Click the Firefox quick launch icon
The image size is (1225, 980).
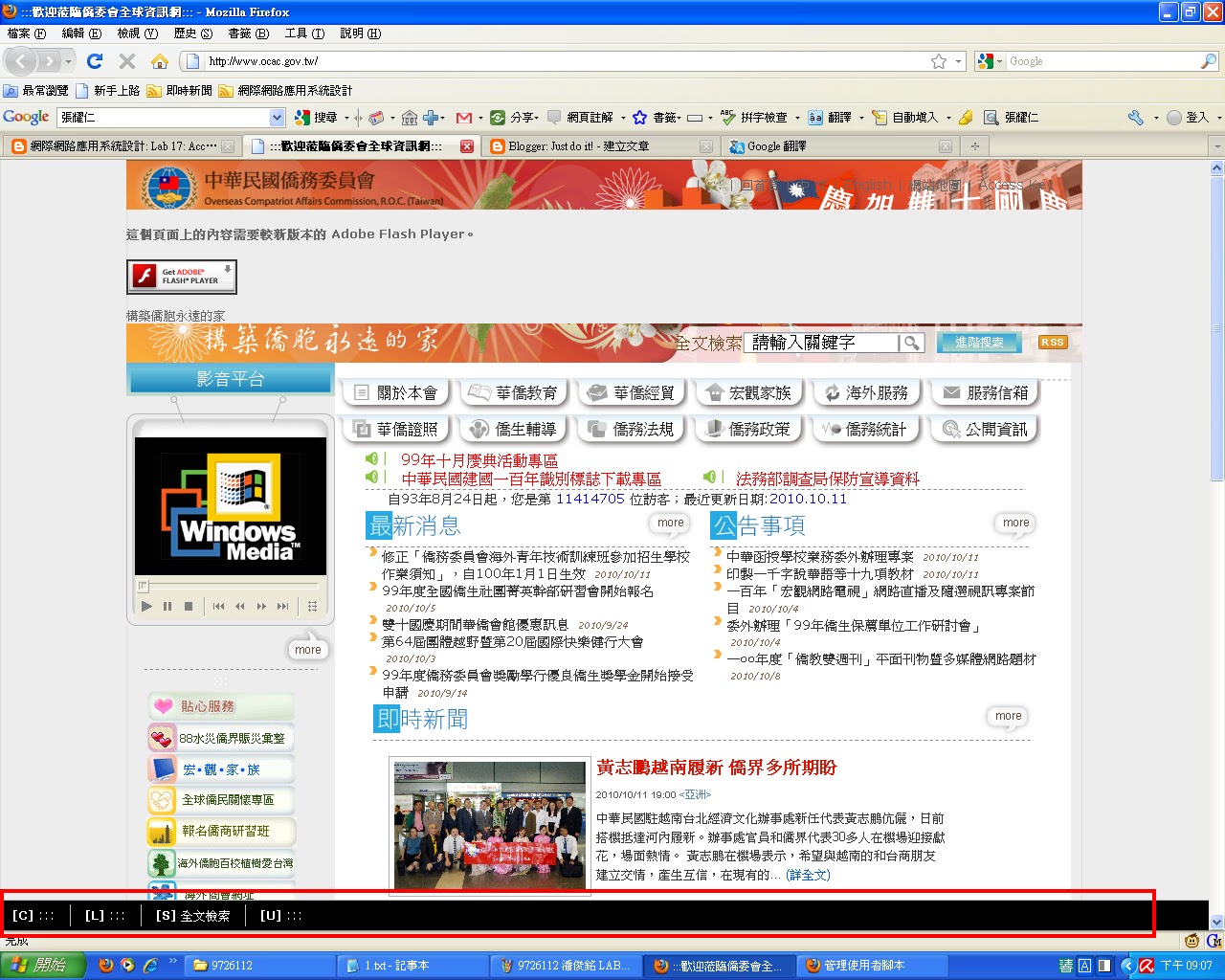click(106, 966)
